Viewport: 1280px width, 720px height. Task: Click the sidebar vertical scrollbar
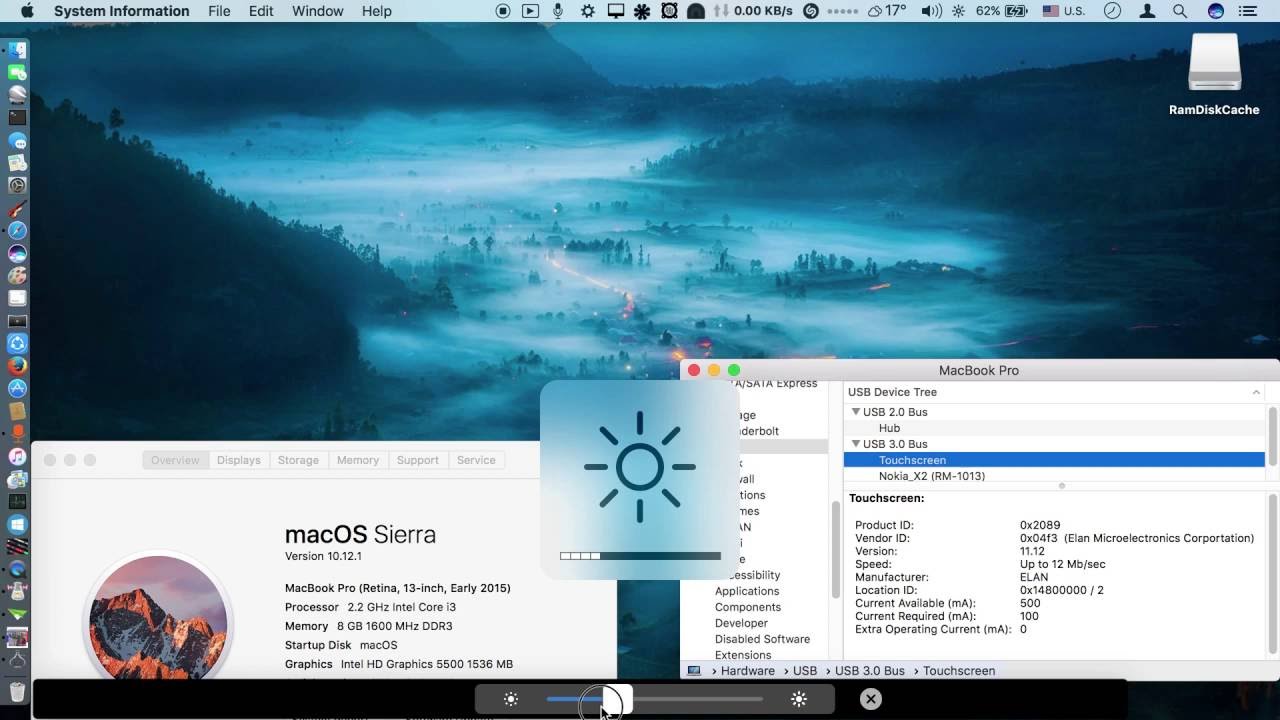pos(836,548)
